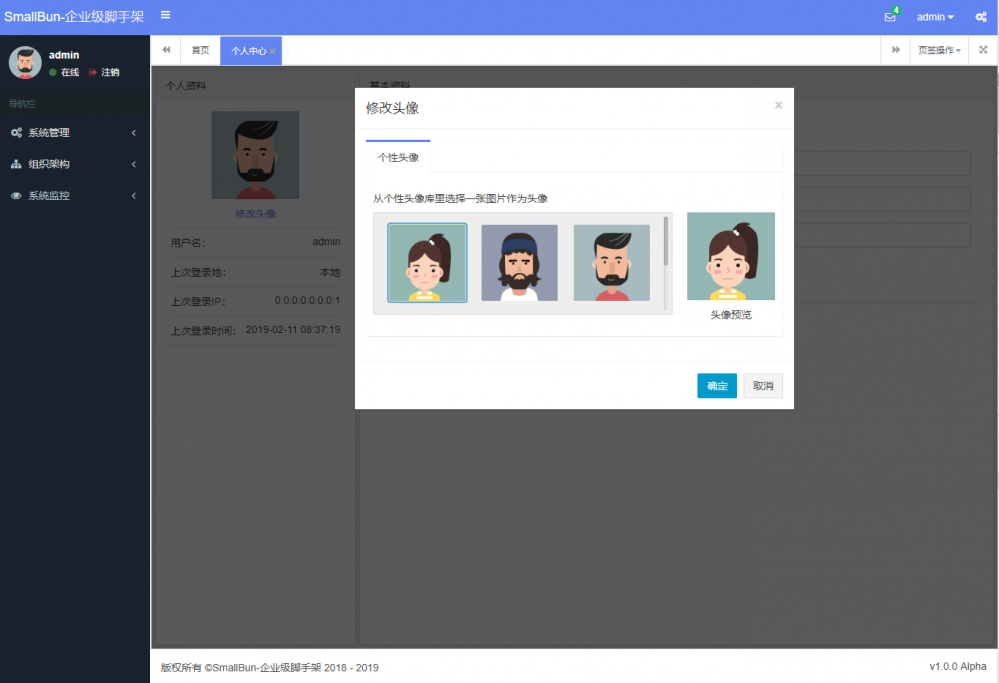
Task: Click the double-arrow tab scroll left icon
Action: pos(166,49)
